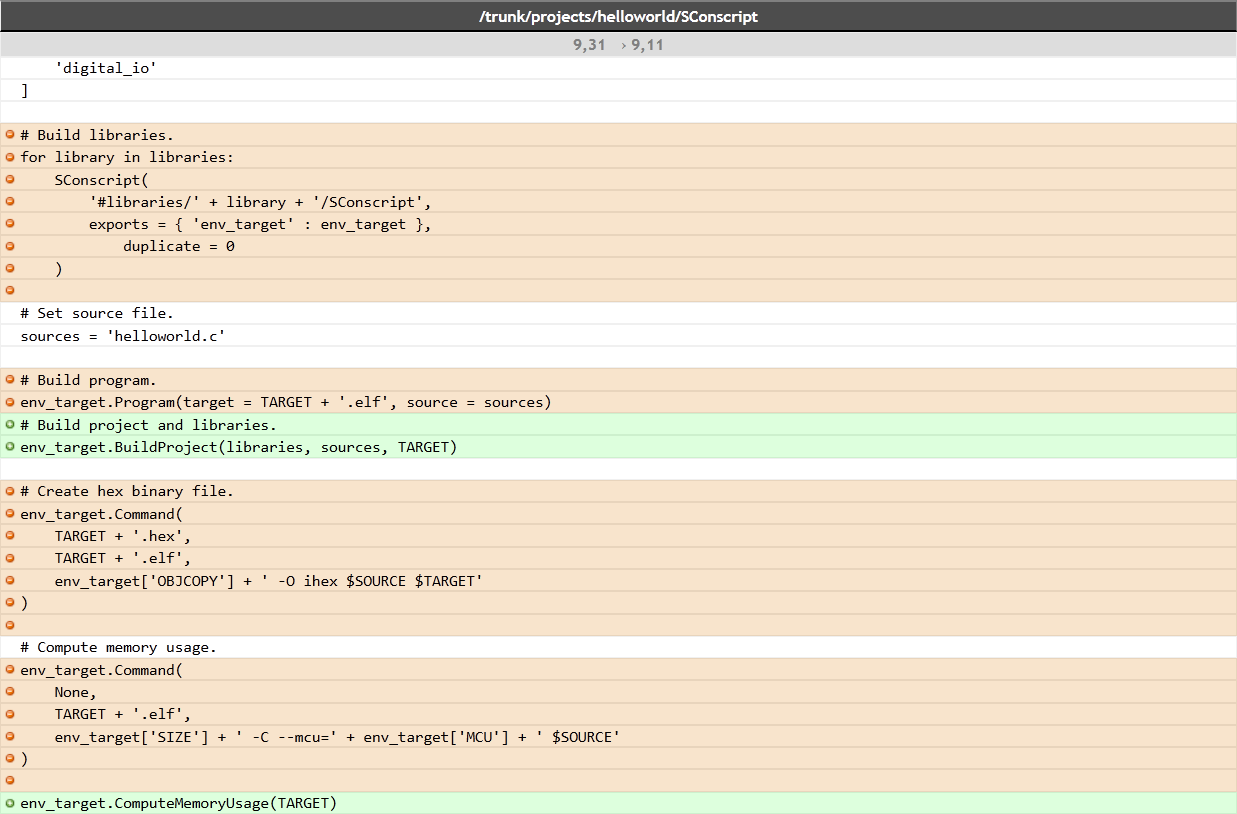Viewport: 1237px width, 814px height.
Task: Click the '# Build program.' comment text
Action: [88, 380]
